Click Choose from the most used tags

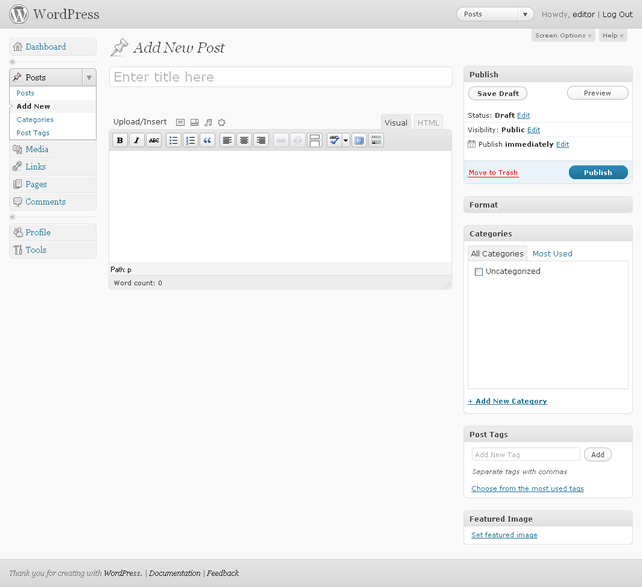click(x=527, y=488)
